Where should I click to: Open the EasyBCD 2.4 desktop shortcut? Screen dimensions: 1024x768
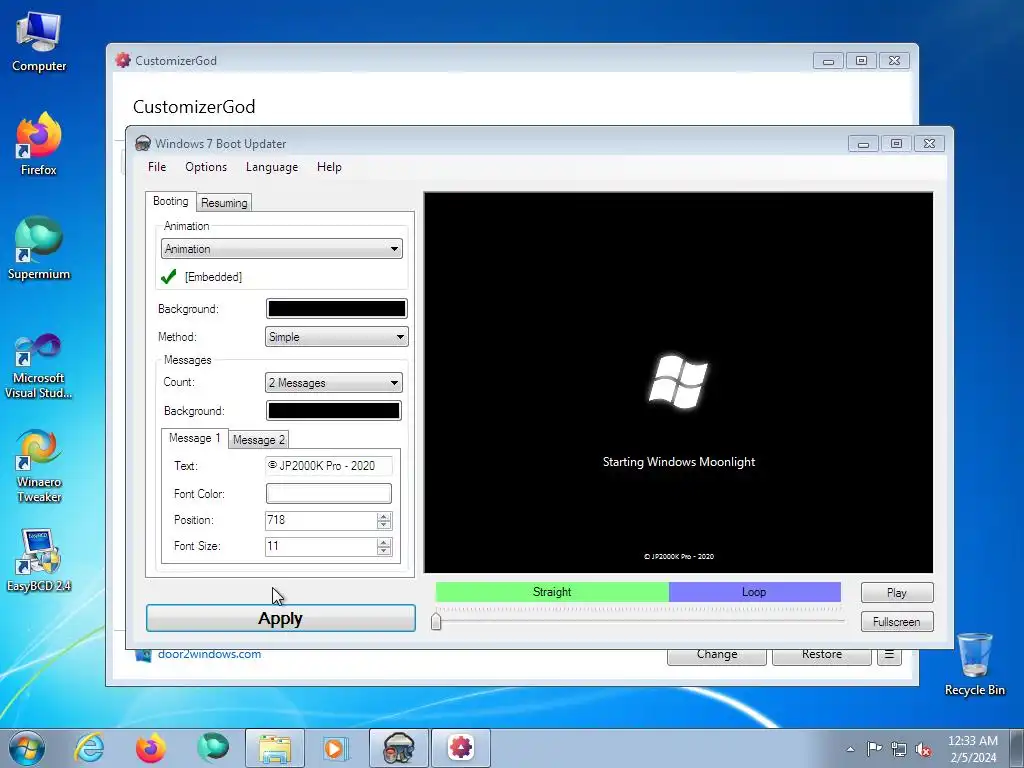click(x=39, y=560)
